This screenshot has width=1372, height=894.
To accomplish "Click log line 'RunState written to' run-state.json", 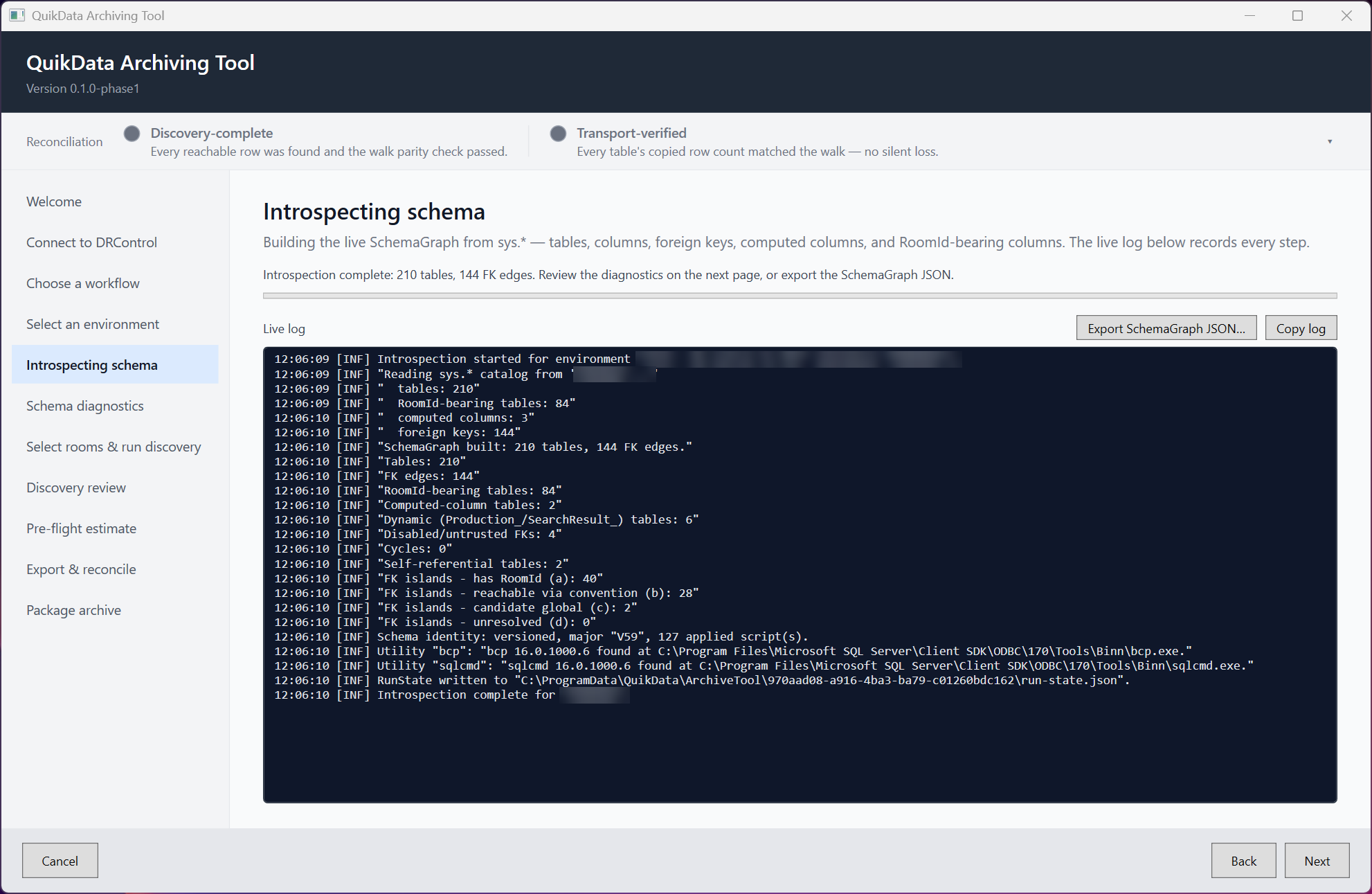I will tap(702, 680).
